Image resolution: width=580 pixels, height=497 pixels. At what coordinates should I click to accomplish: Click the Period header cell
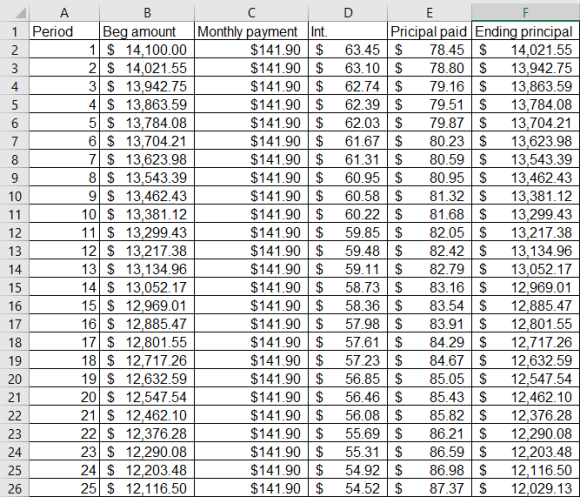click(x=64, y=31)
